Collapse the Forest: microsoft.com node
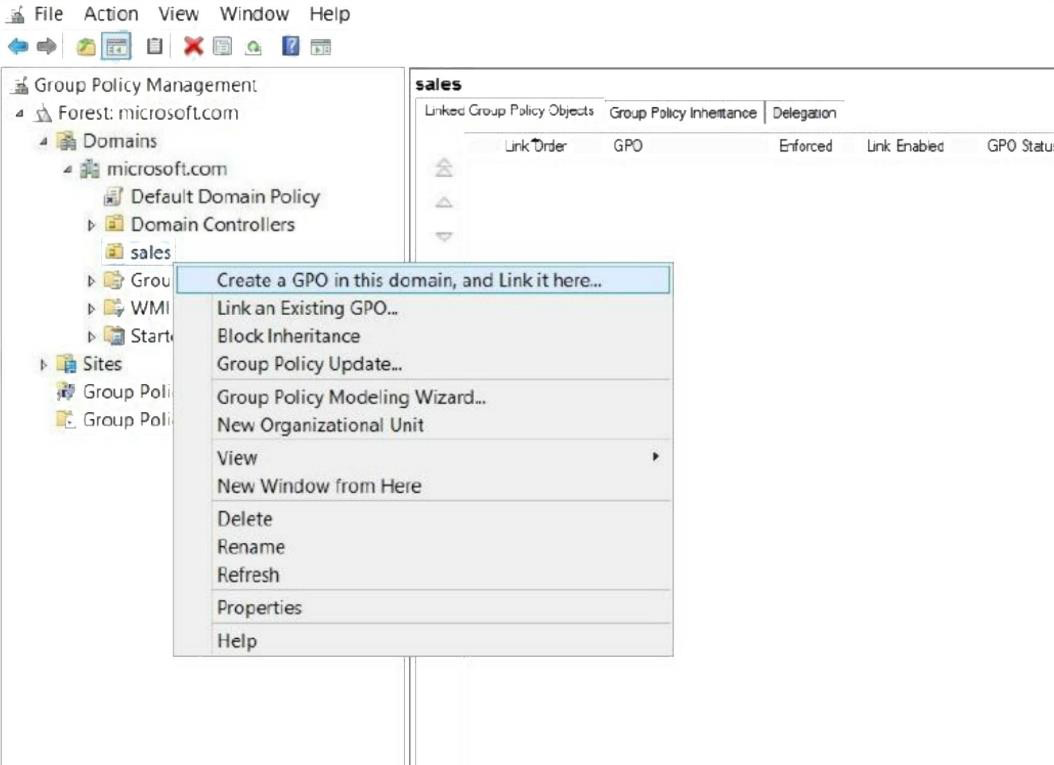 (x=20, y=114)
